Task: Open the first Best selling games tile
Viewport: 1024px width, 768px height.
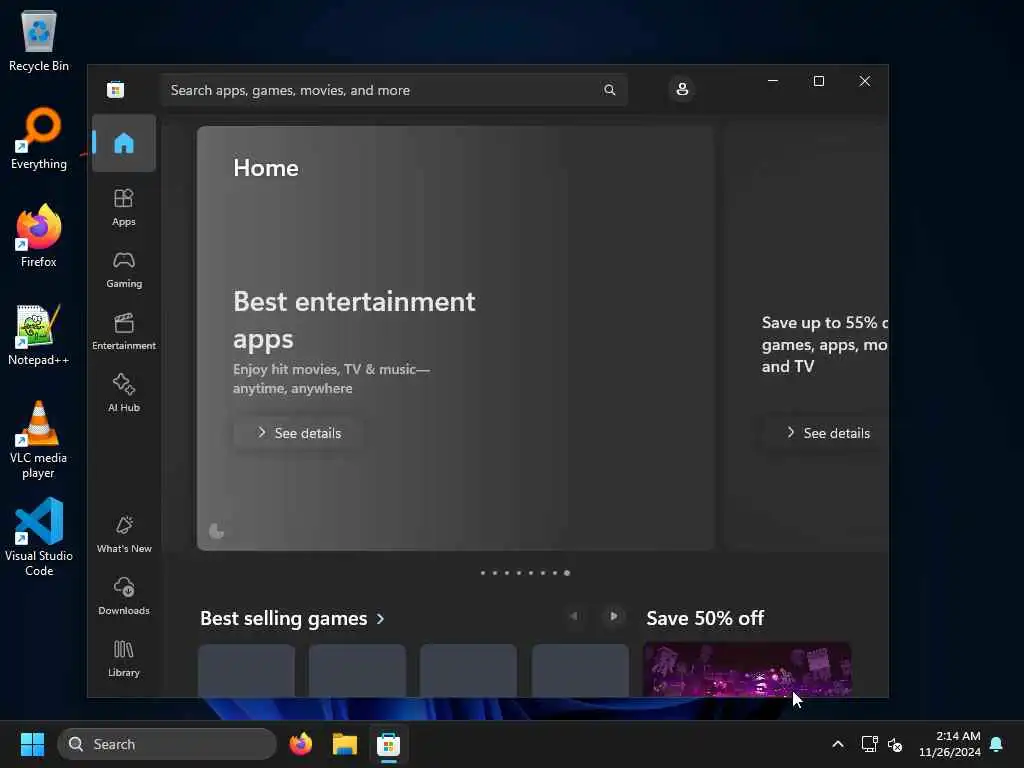Action: 246,671
